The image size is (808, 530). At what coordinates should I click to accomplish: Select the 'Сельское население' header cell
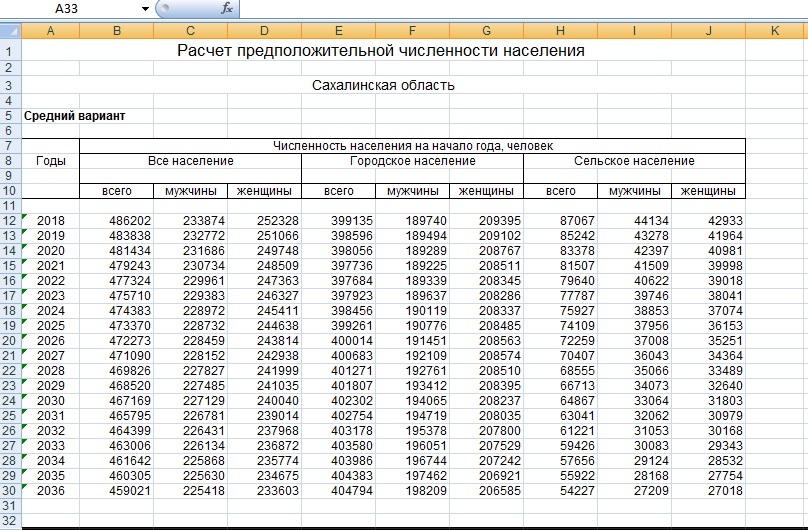coord(634,161)
